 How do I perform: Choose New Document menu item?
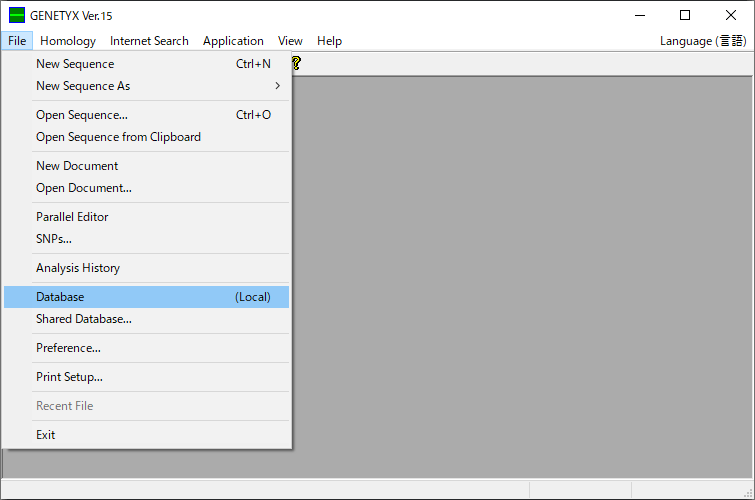[x=146, y=166]
